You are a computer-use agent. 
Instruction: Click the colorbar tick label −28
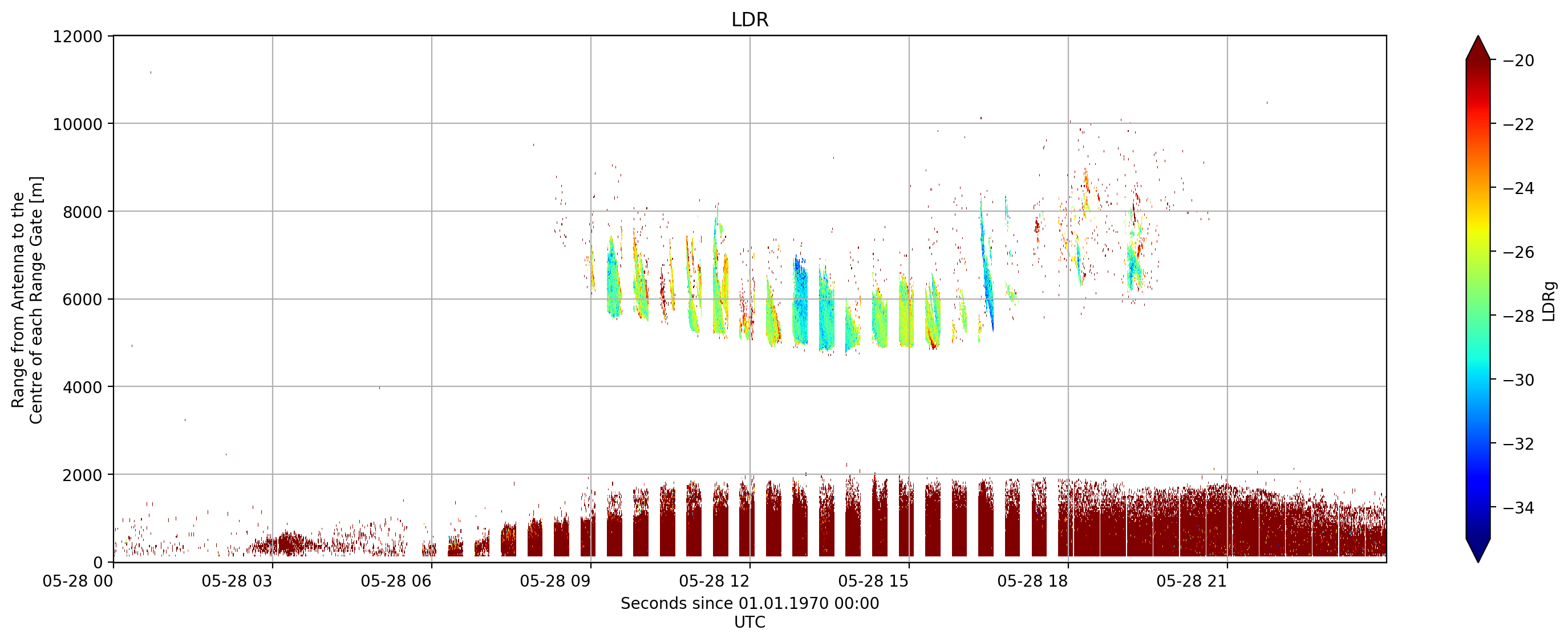pos(1518,316)
